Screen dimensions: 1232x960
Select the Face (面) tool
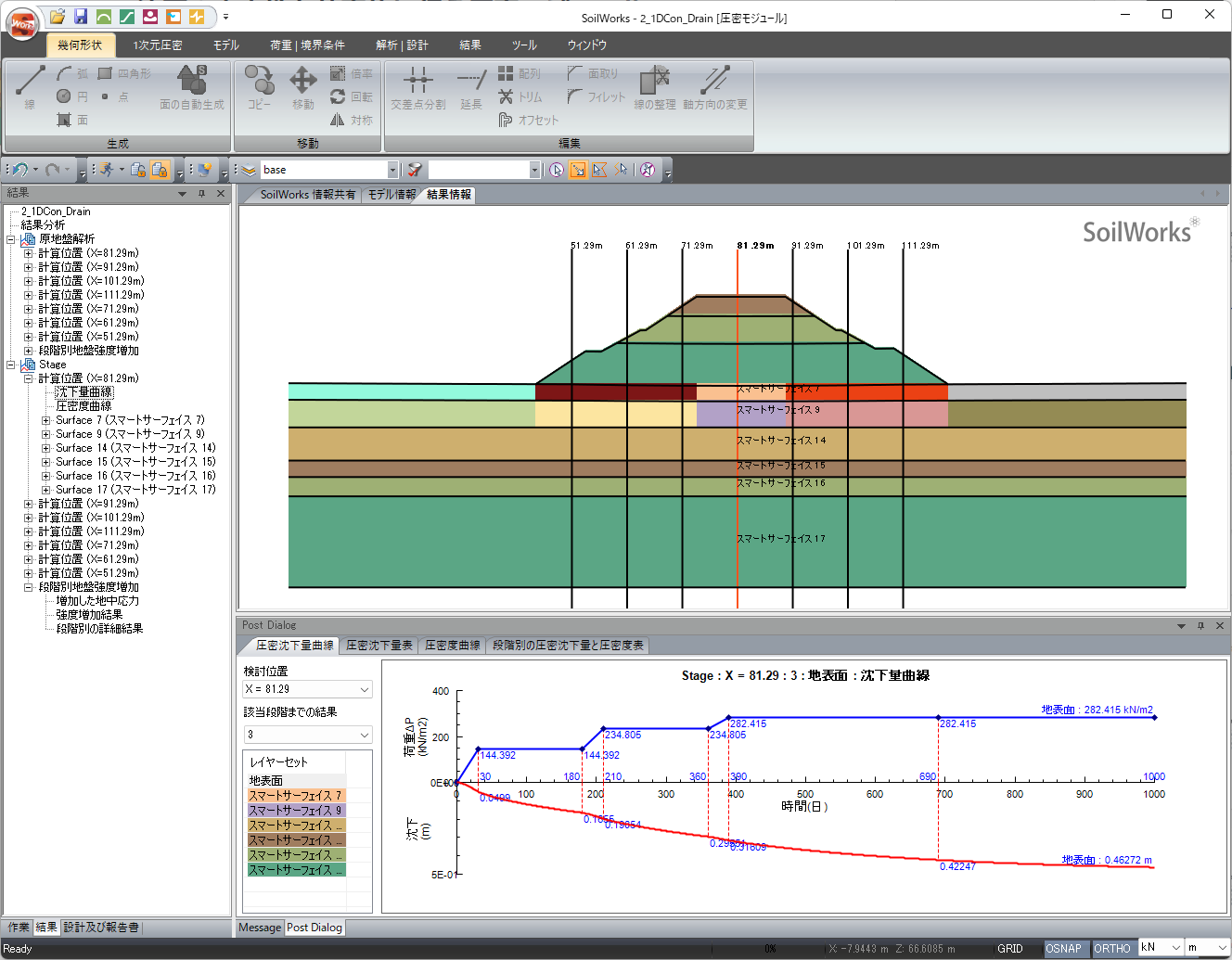point(72,120)
